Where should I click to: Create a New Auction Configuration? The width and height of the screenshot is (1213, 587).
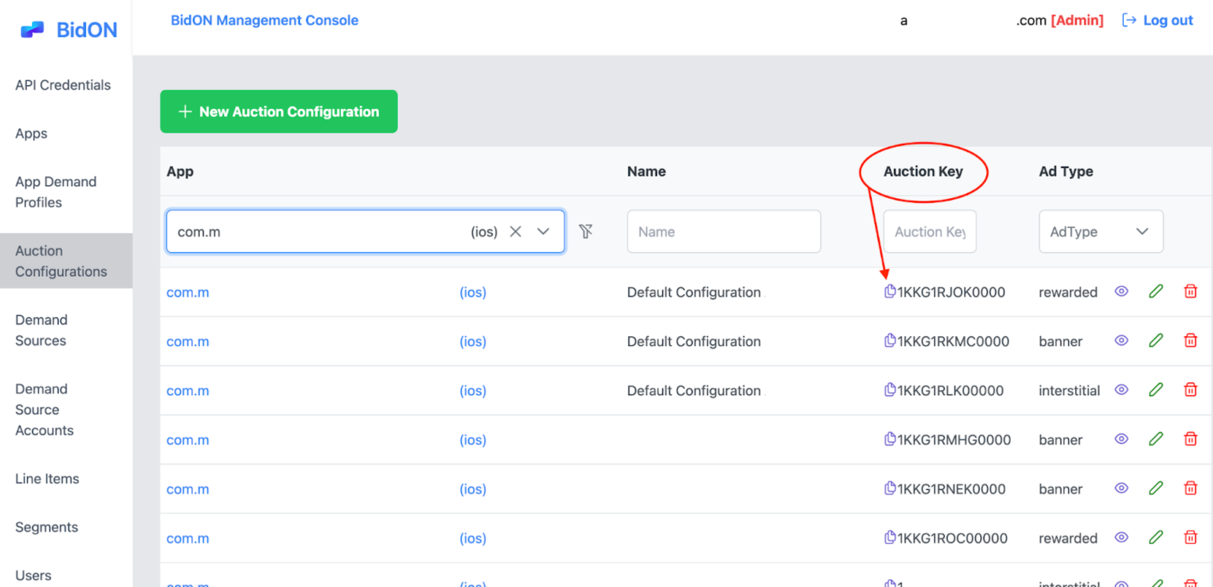pyautogui.click(x=278, y=111)
